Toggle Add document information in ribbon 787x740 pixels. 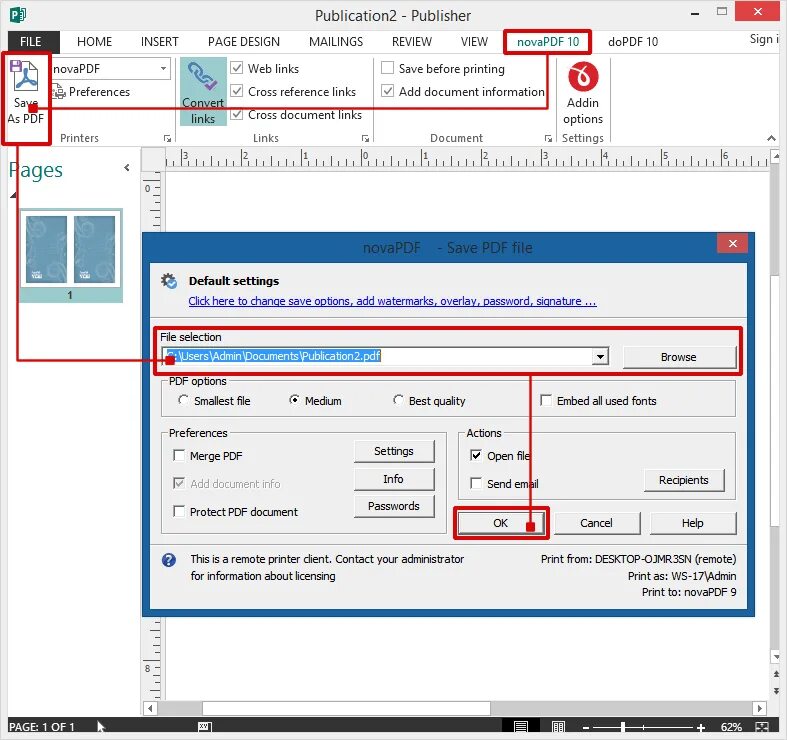[x=387, y=91]
